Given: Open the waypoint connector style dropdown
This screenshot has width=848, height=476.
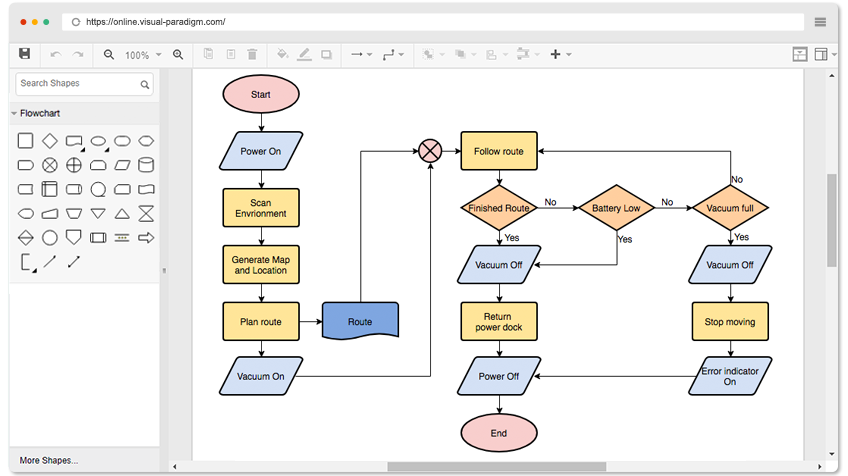Looking at the screenshot, I should click(x=393, y=55).
